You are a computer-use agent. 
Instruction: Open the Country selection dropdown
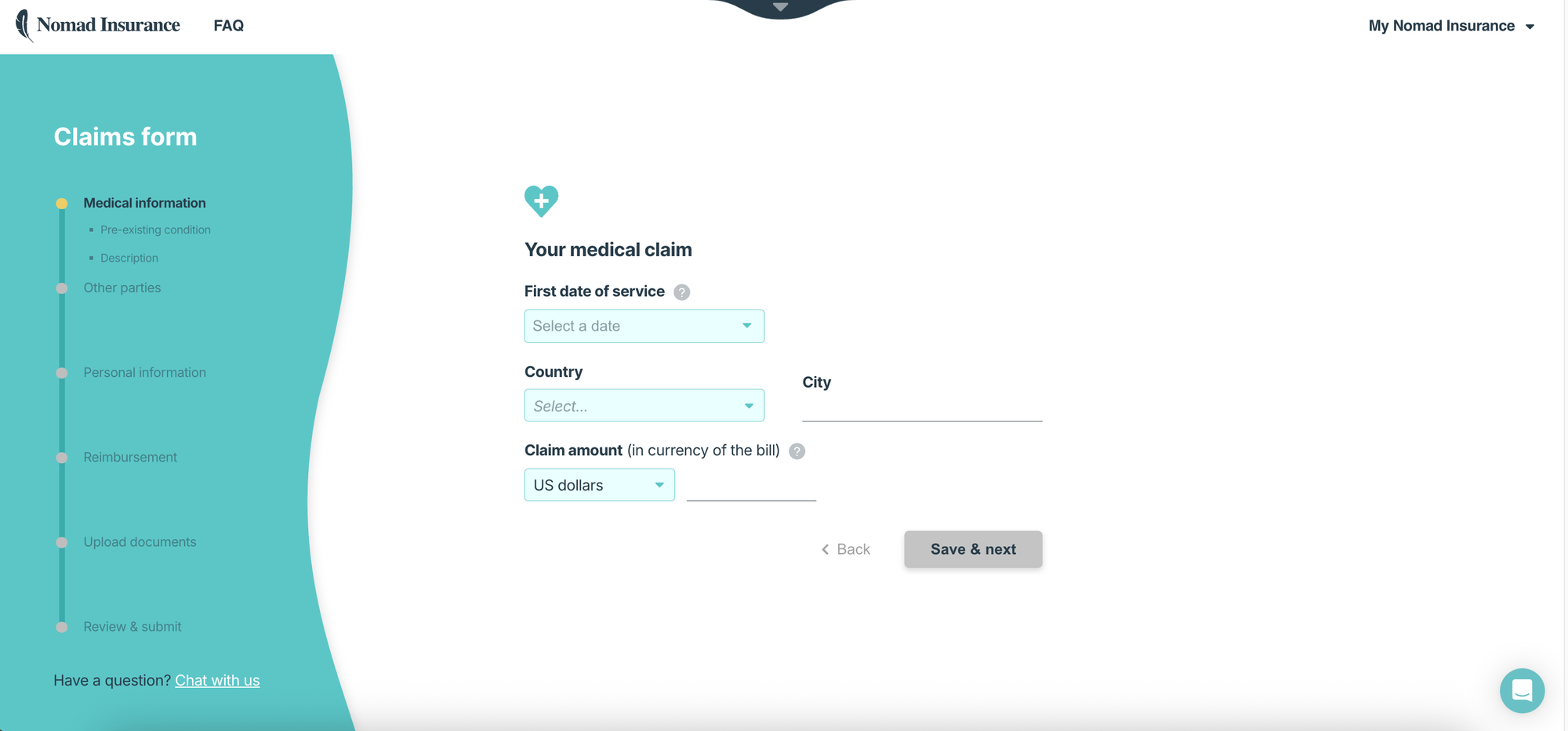coord(644,405)
